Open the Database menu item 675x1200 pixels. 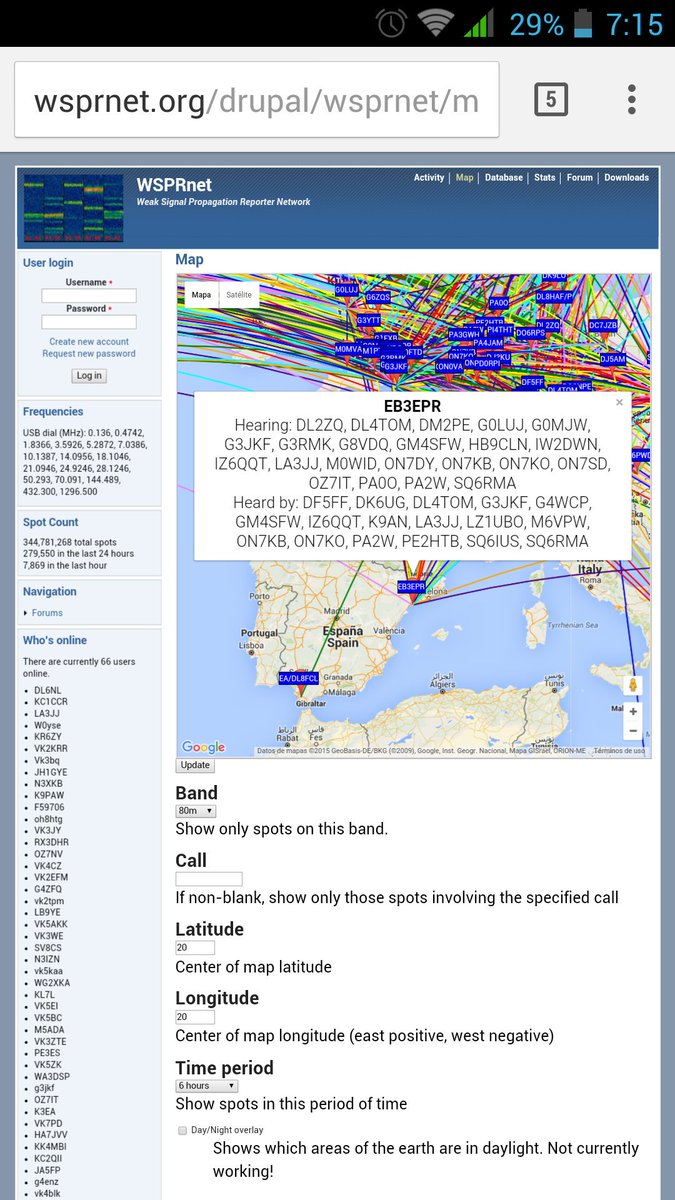coord(504,178)
